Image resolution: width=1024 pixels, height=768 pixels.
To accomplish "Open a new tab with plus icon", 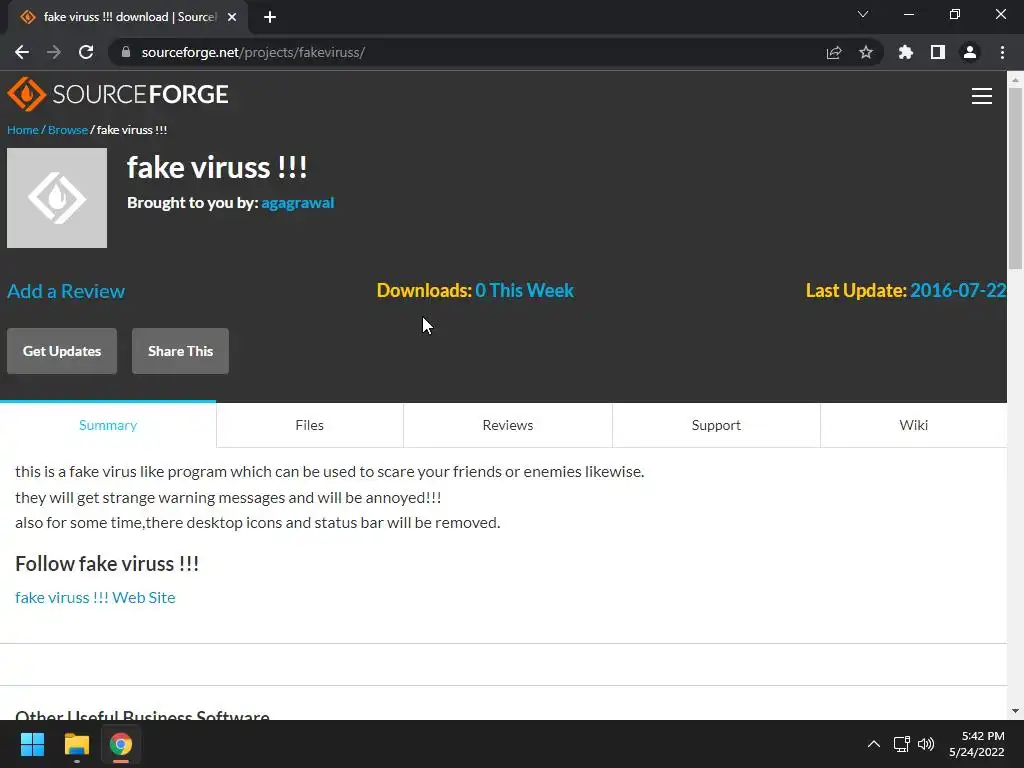I will 270,17.
